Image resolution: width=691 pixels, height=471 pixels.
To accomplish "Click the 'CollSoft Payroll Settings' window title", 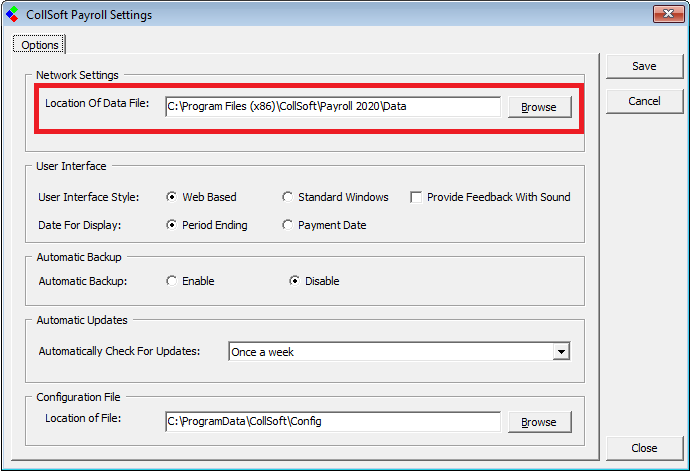I will coord(89,15).
